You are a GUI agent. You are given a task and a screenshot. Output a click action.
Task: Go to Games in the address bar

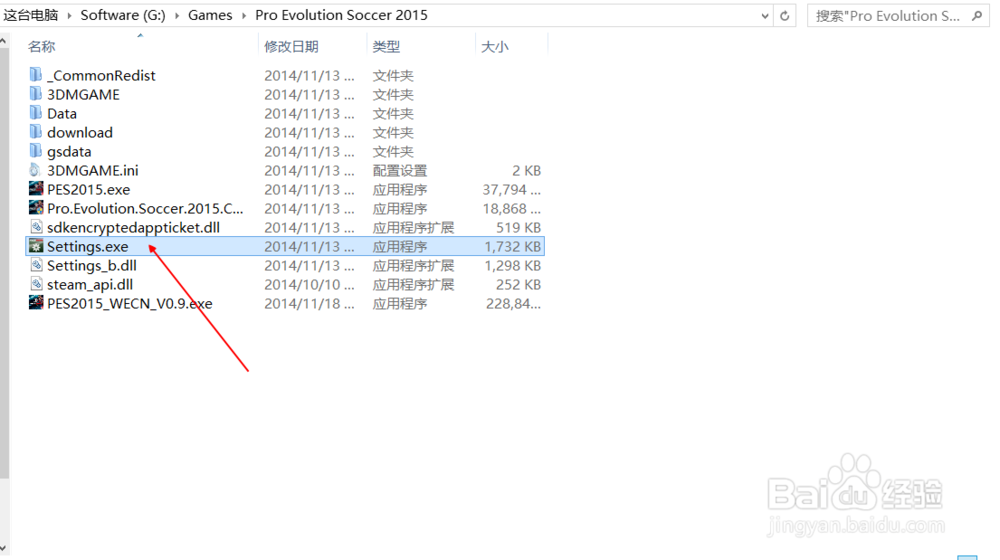click(x=210, y=15)
